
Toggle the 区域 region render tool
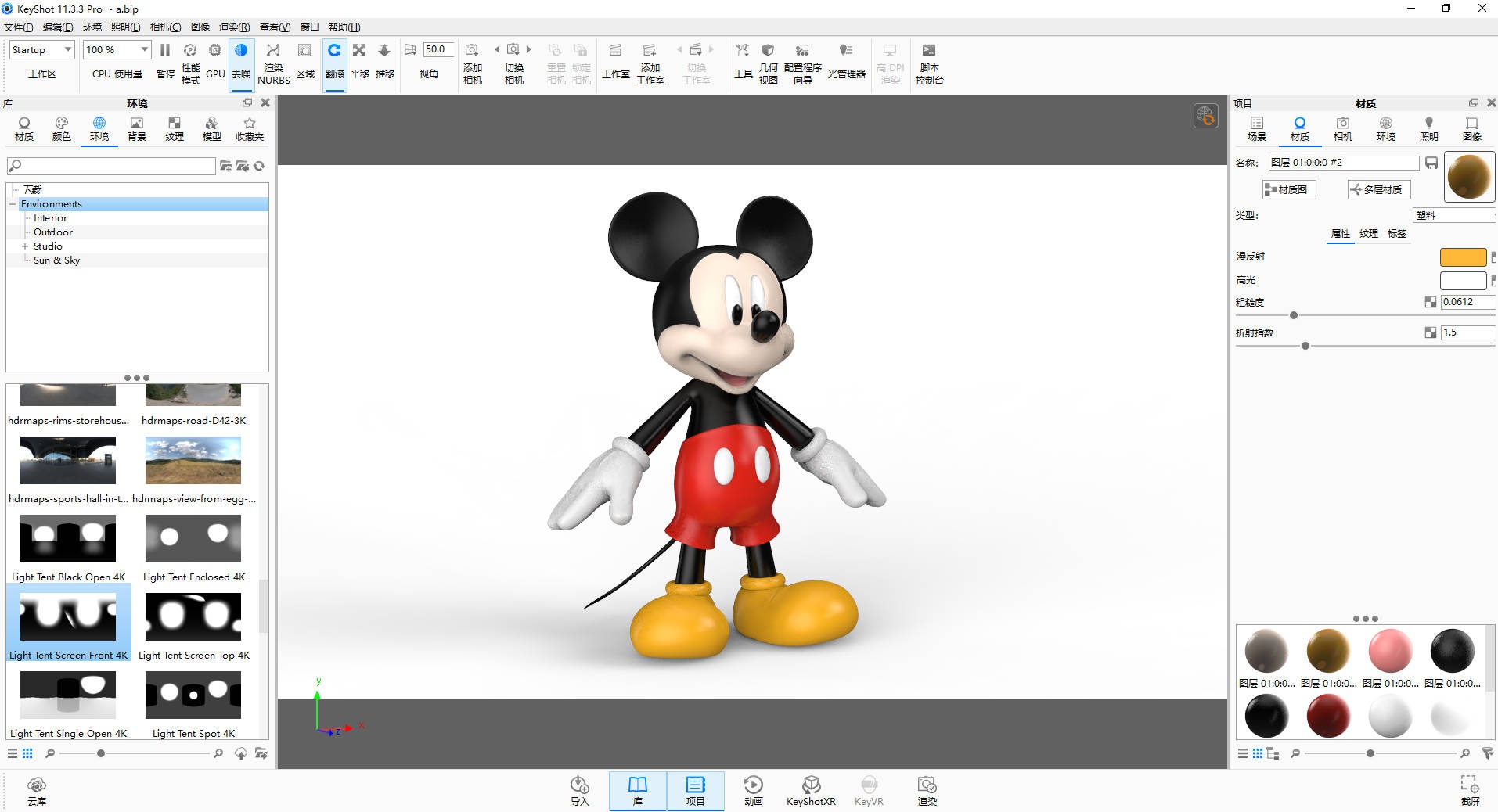tap(305, 61)
